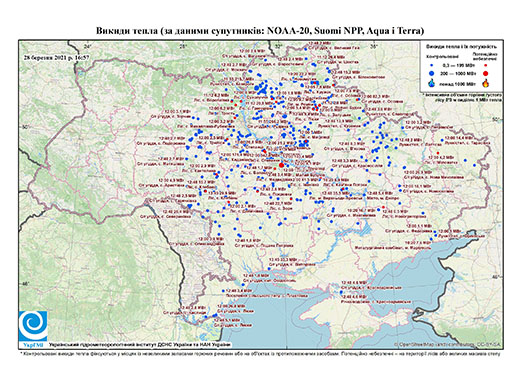Click the small blue dot legend marker

pyautogui.click(x=431, y=66)
